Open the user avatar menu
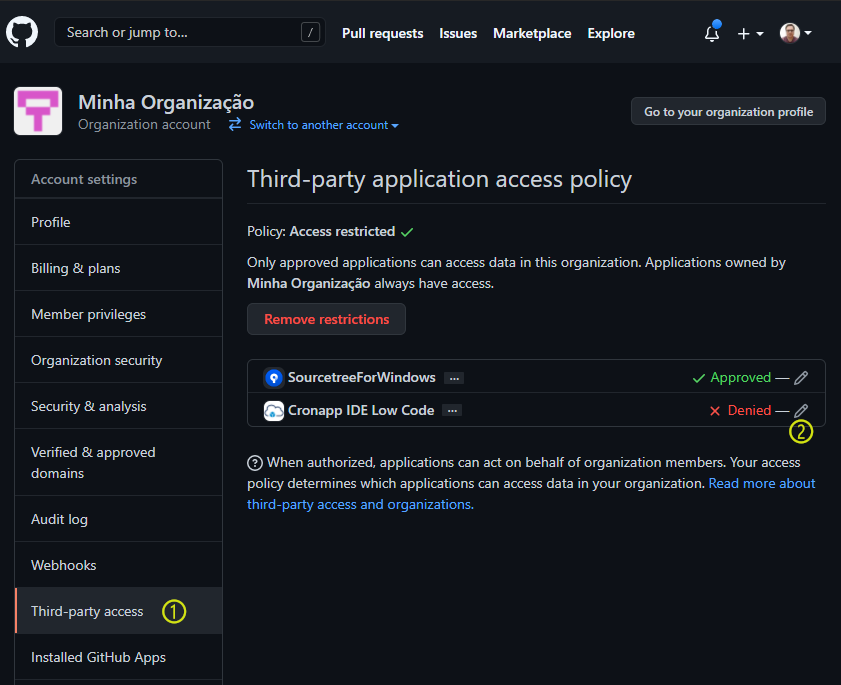 pyautogui.click(x=795, y=33)
